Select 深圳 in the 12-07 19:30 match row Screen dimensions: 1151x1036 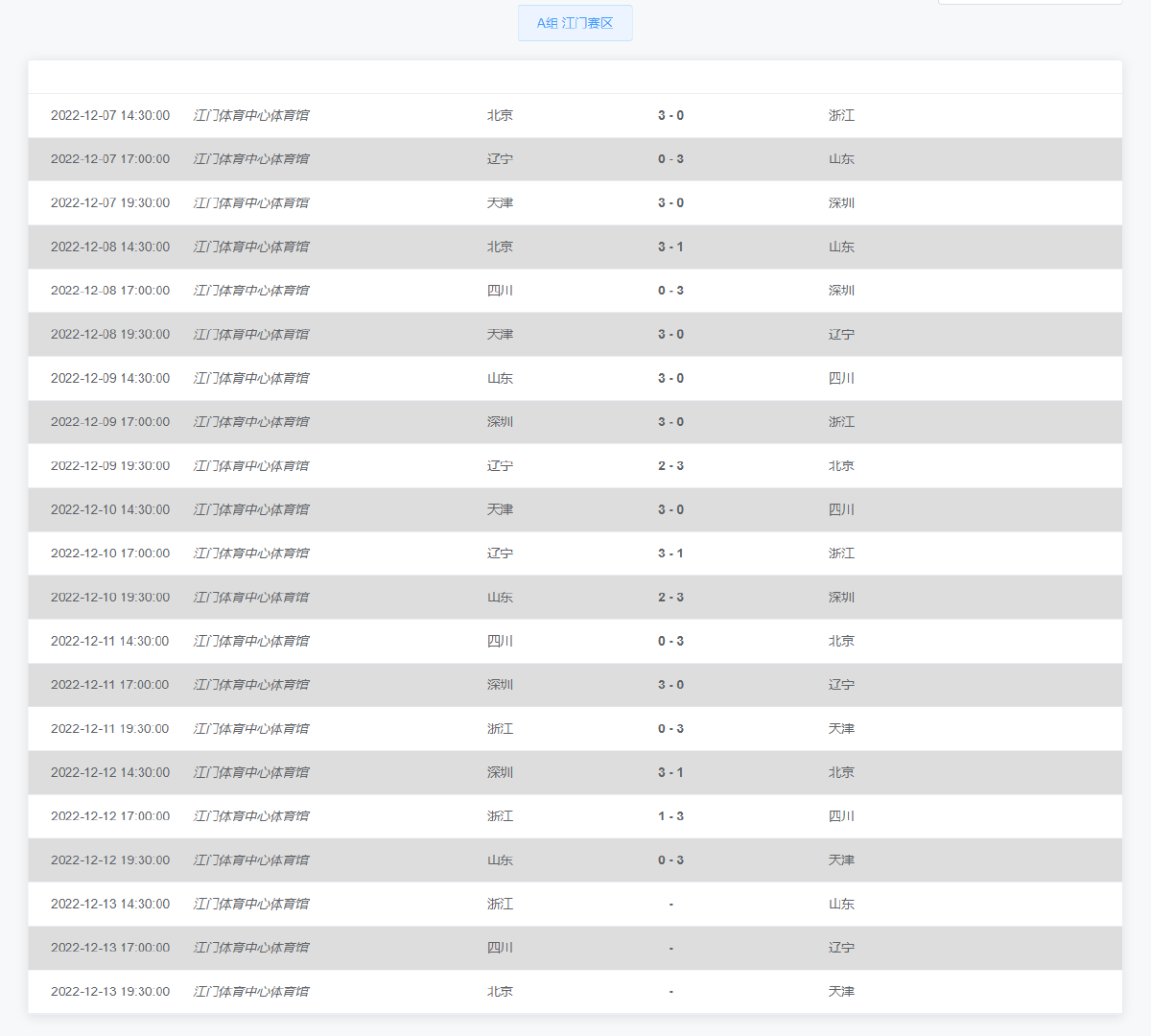click(x=841, y=202)
